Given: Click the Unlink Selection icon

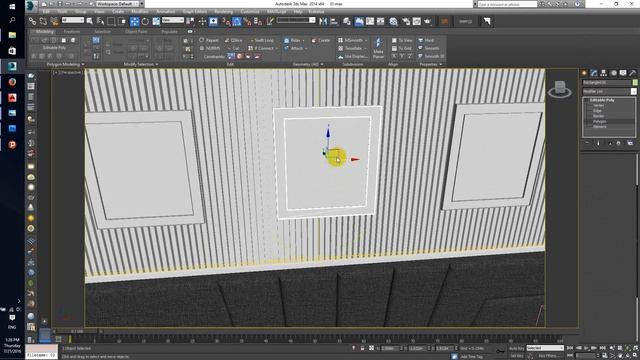Looking at the screenshot, I should pyautogui.click(x=43, y=21).
